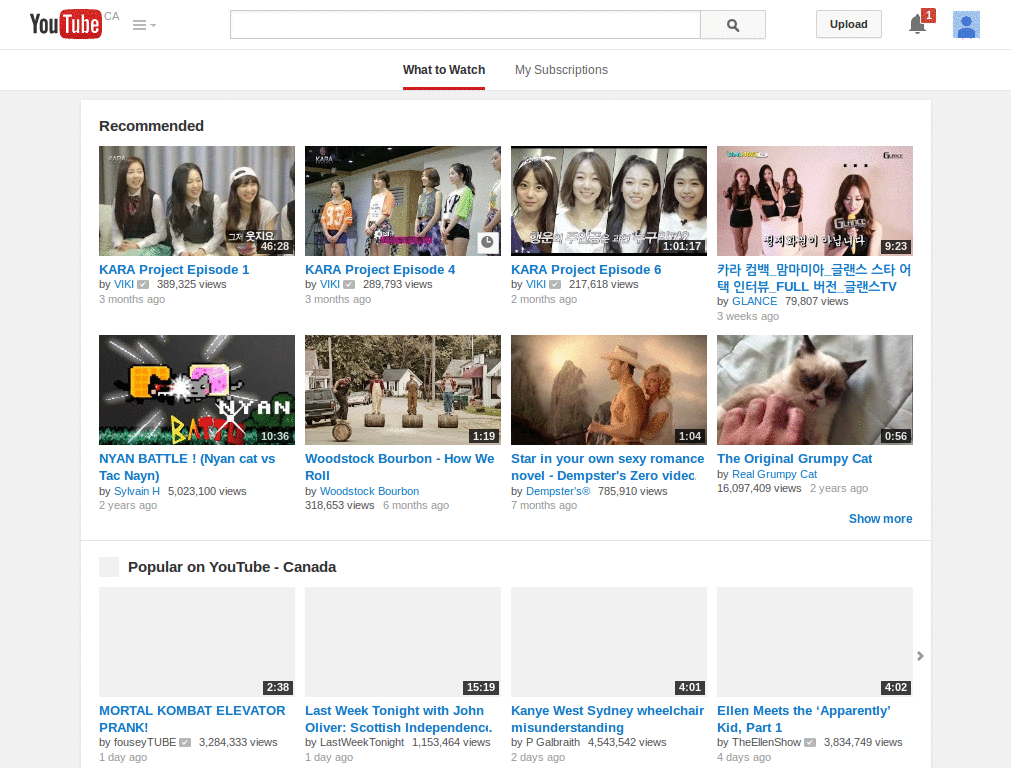Open Ellen Meets the 'Apparently' Kid title
The width and height of the screenshot is (1024, 768).
pos(804,719)
